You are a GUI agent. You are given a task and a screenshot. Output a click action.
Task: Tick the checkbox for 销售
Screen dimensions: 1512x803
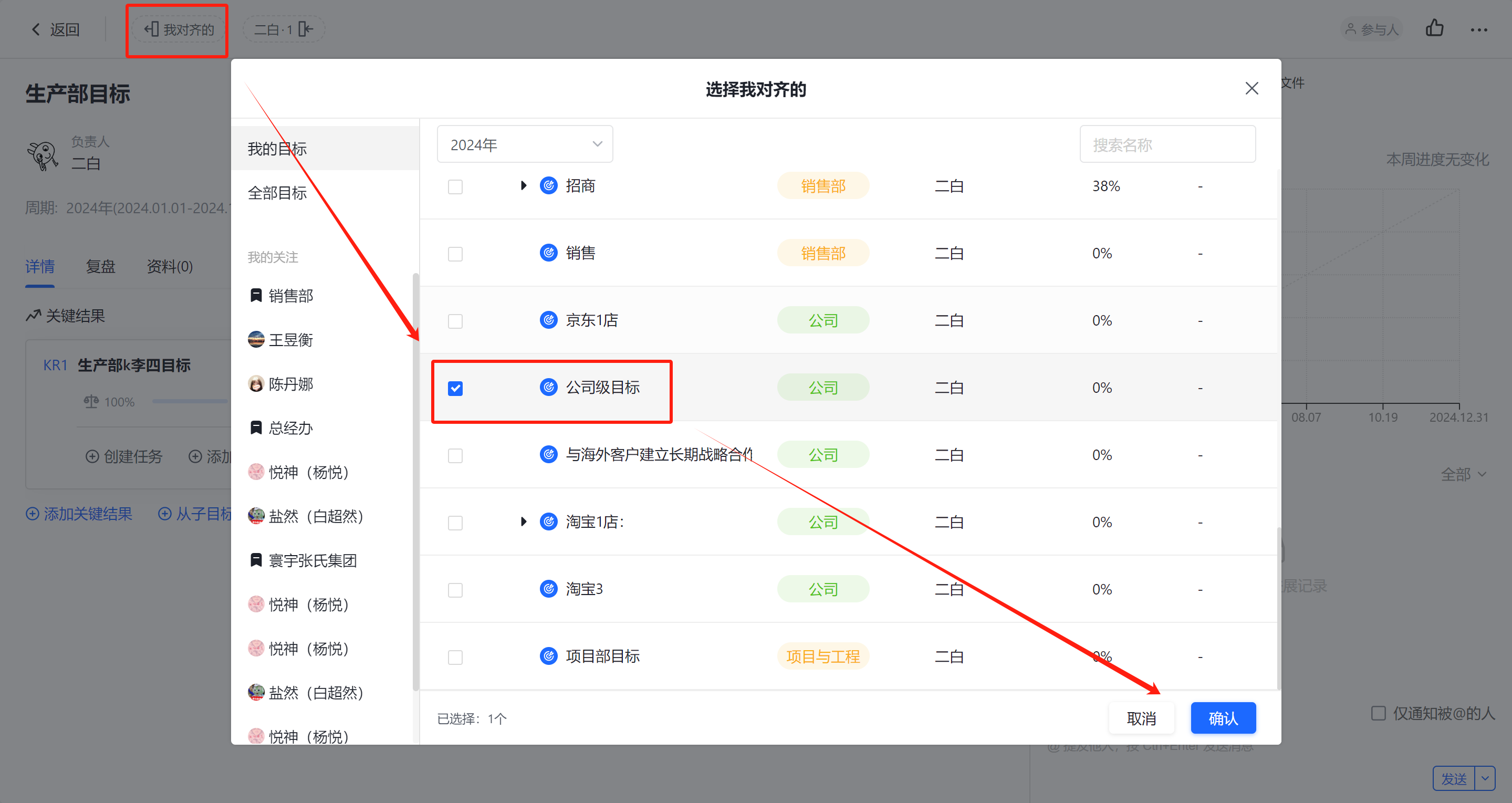tap(455, 254)
